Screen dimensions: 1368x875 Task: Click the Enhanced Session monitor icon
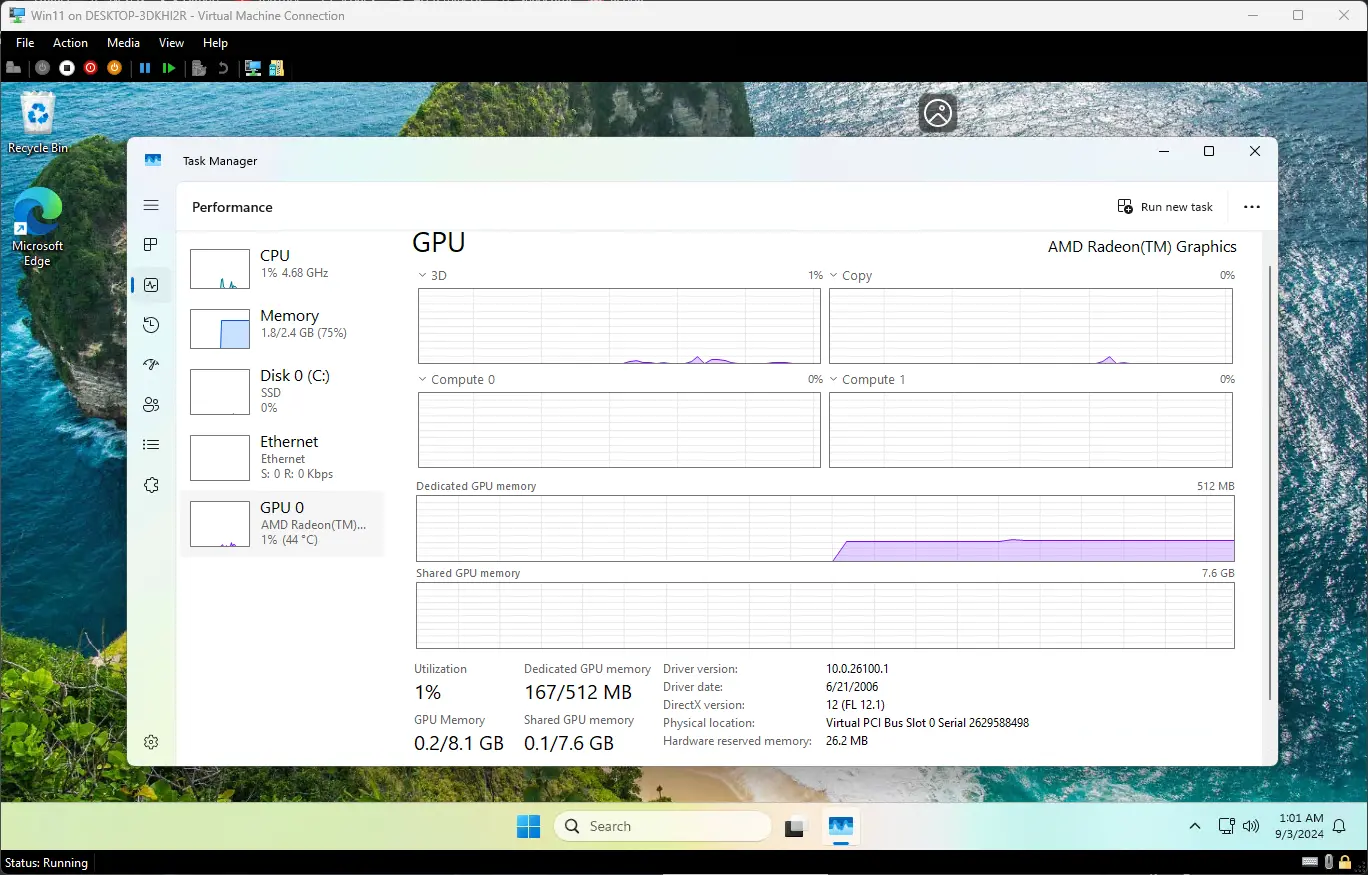253,68
